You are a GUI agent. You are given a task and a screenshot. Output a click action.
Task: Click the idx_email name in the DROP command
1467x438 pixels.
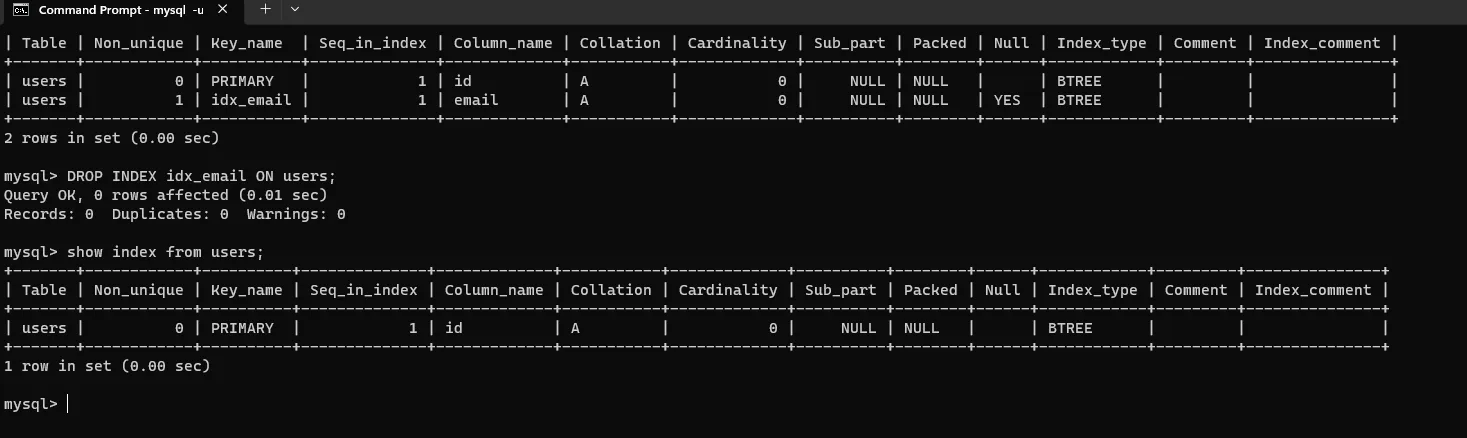(207, 176)
